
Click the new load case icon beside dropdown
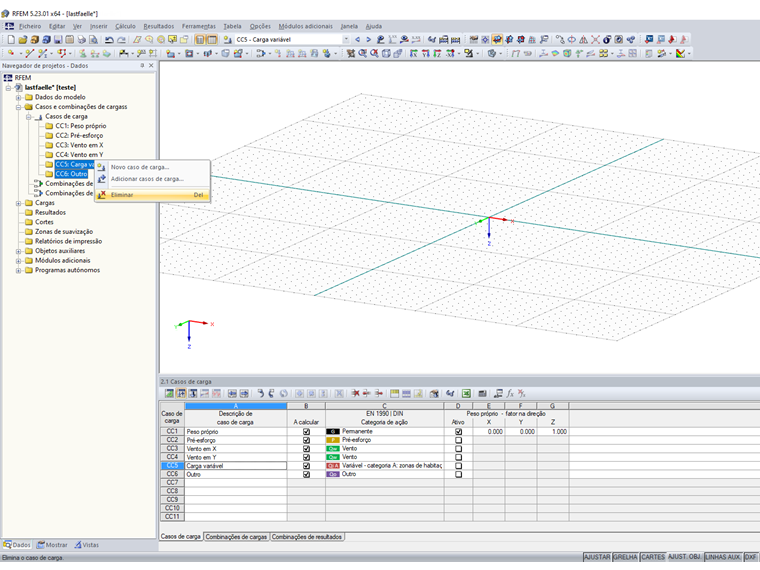[227, 40]
